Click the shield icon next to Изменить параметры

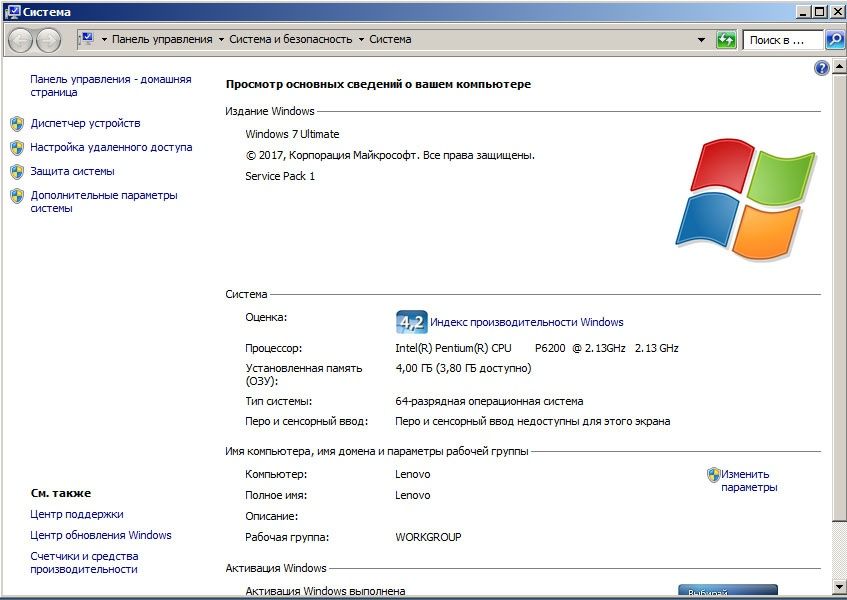(x=714, y=475)
